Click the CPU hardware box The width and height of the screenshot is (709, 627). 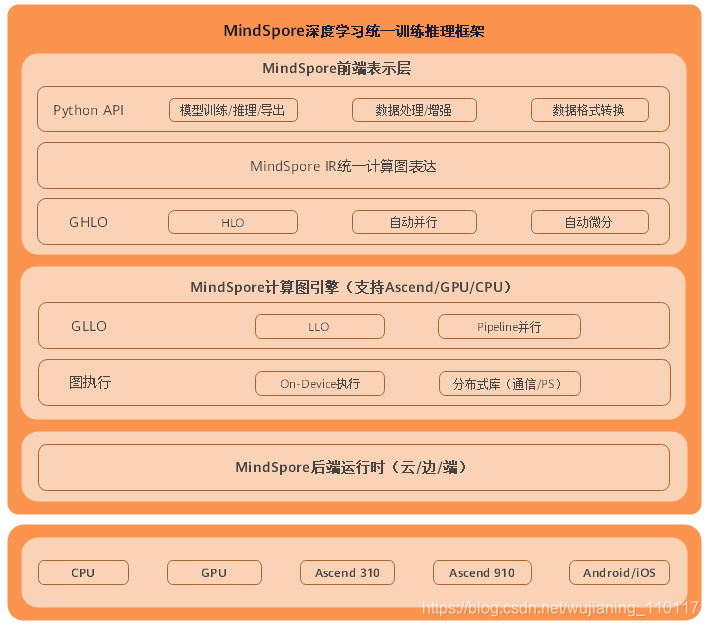(83, 572)
